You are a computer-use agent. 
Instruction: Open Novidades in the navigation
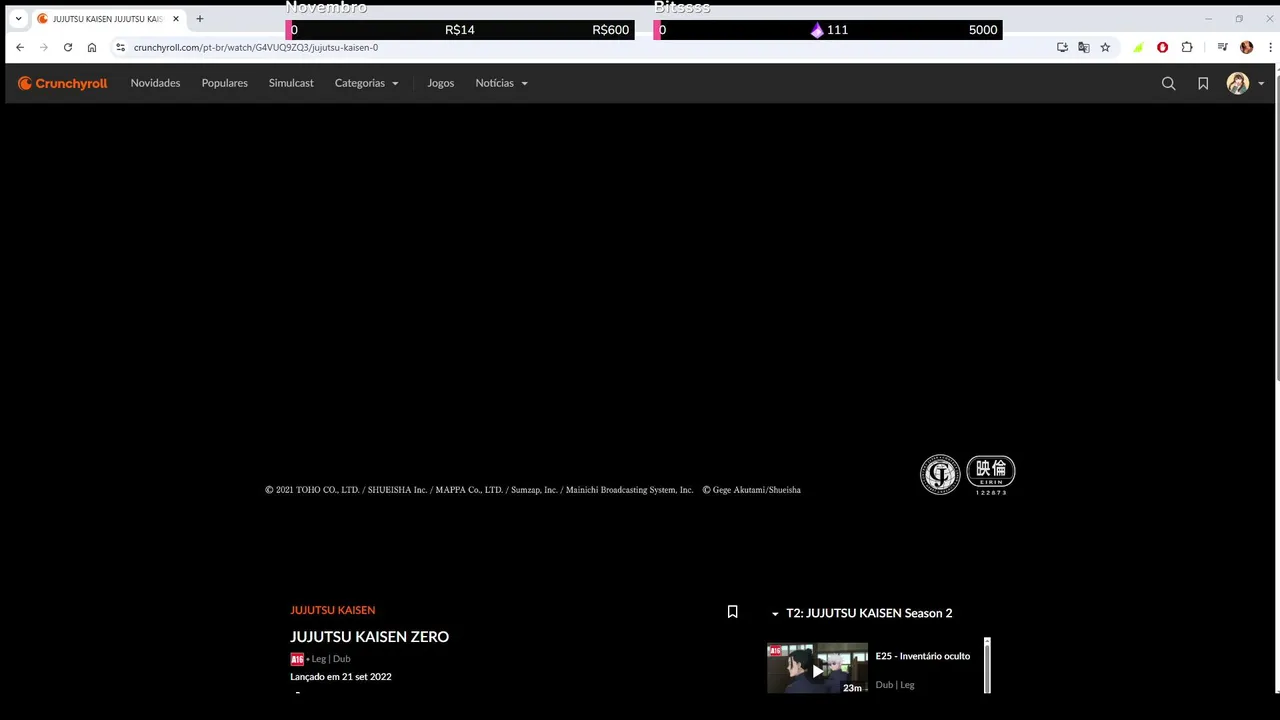155,83
